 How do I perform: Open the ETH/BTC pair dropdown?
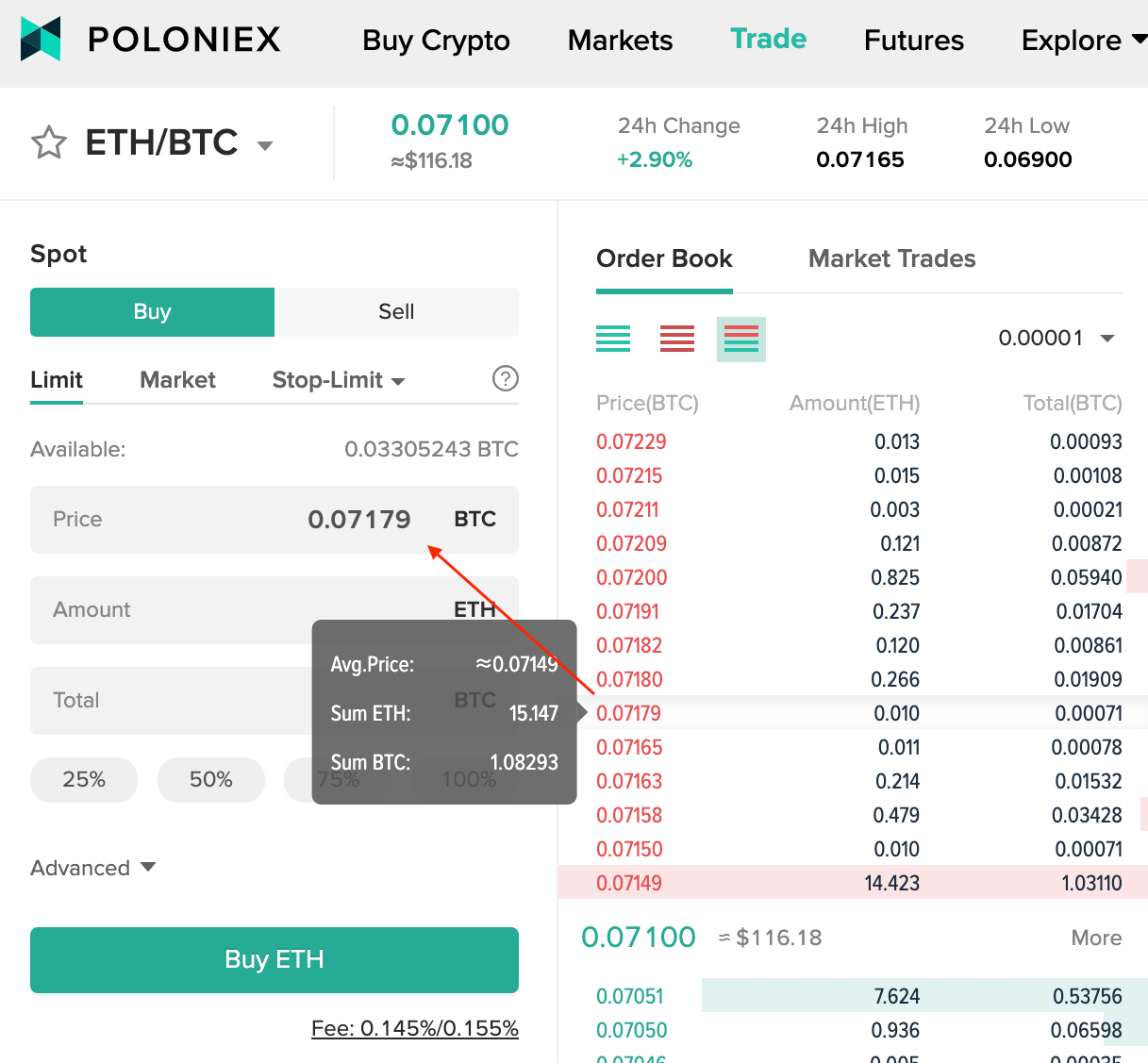[x=265, y=145]
